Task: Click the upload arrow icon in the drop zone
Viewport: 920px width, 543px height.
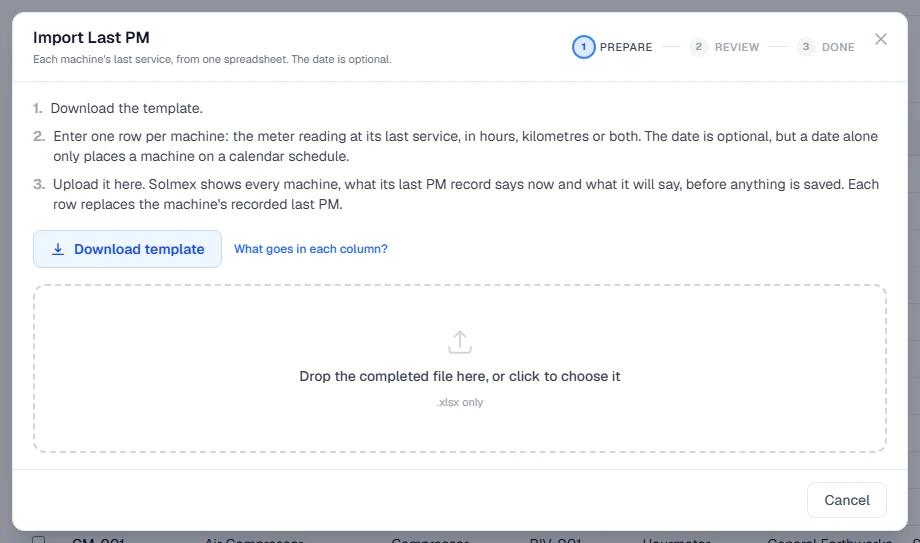Action: point(459,342)
